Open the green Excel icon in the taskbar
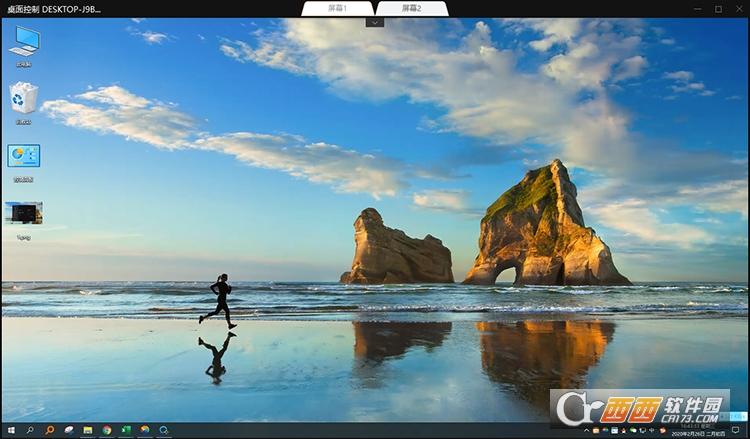The width and height of the screenshot is (750, 439). tap(126, 430)
